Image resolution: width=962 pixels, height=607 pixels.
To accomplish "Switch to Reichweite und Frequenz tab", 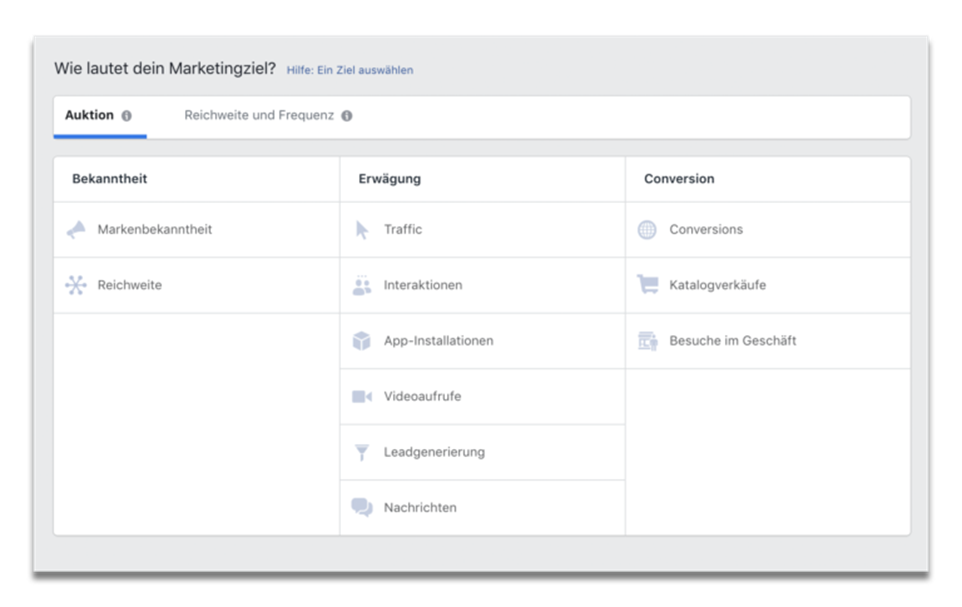I will 259,115.
